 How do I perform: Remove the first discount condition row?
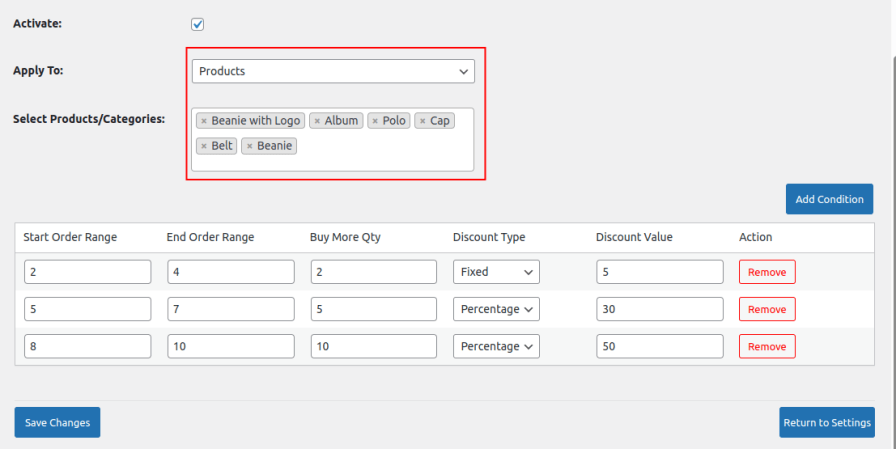coord(767,272)
